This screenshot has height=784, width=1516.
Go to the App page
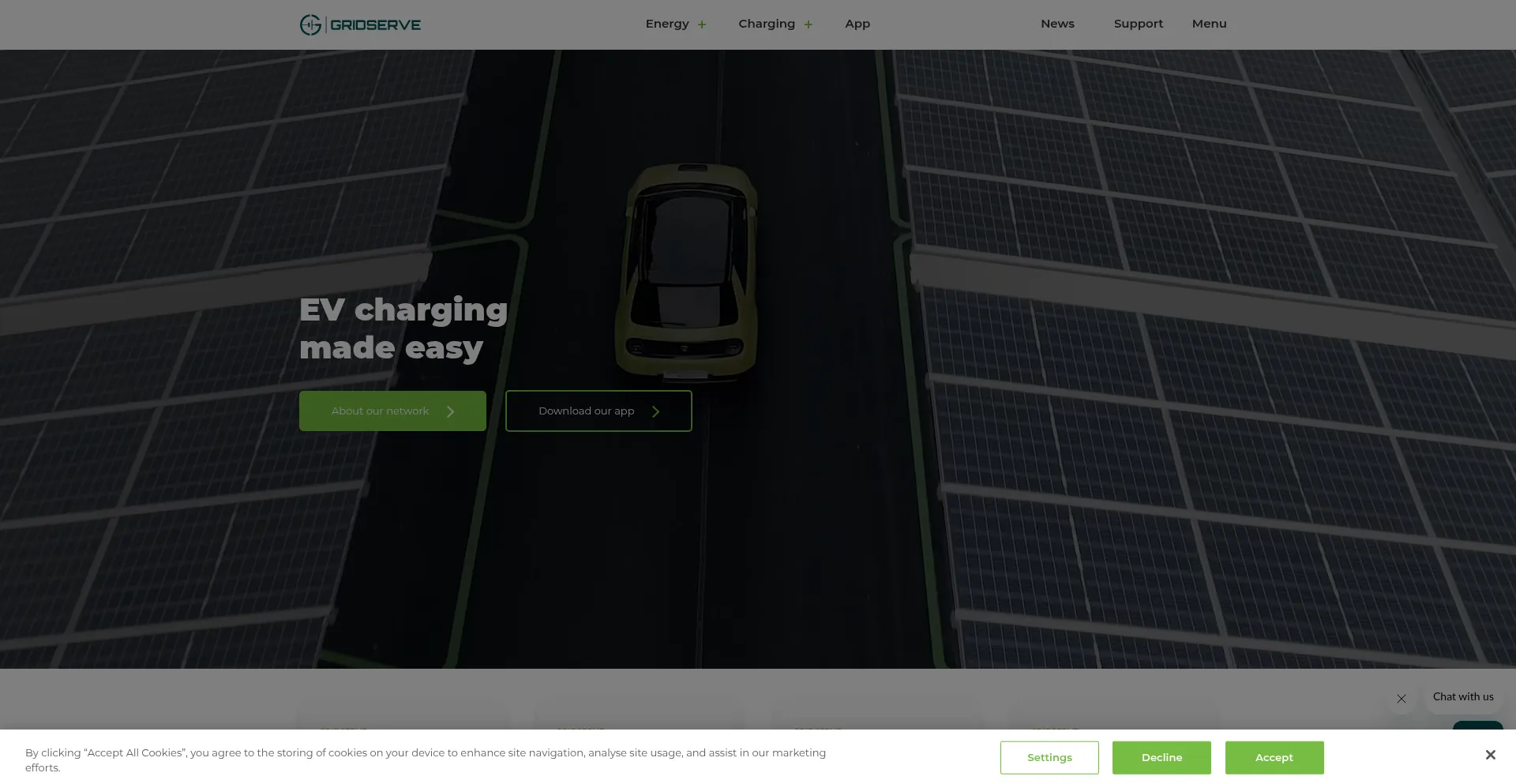pyautogui.click(x=857, y=24)
